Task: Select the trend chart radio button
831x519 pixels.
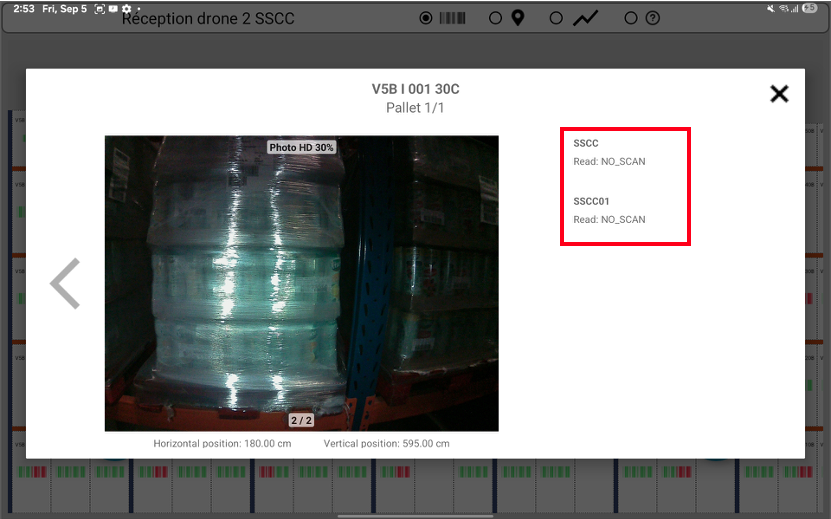Action: tap(556, 18)
